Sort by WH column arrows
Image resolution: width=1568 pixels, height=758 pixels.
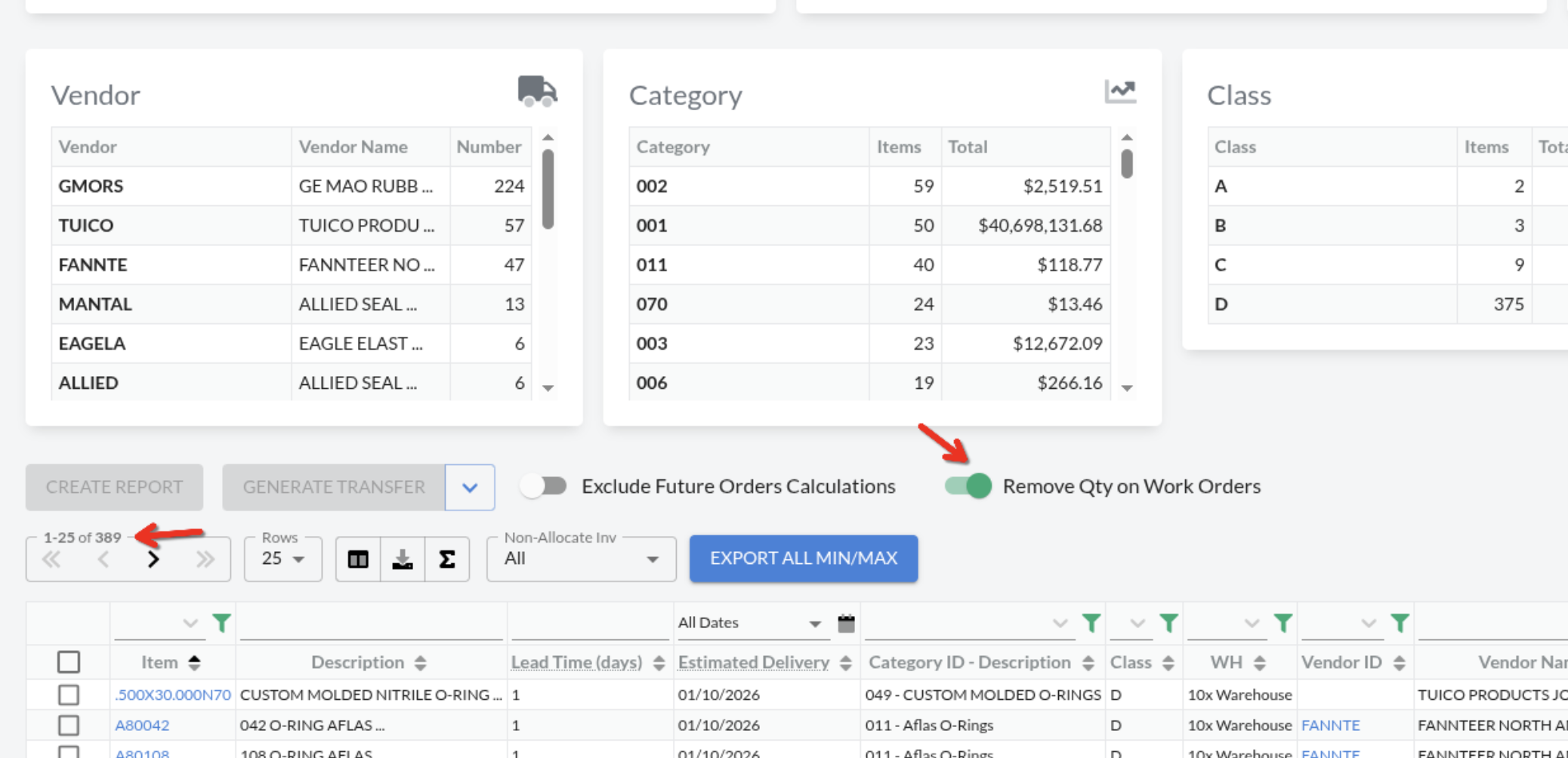click(1260, 663)
